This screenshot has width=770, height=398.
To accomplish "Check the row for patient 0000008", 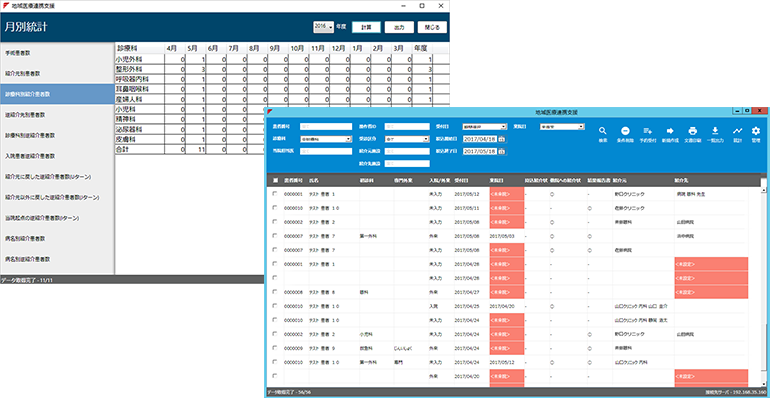I will click(275, 291).
